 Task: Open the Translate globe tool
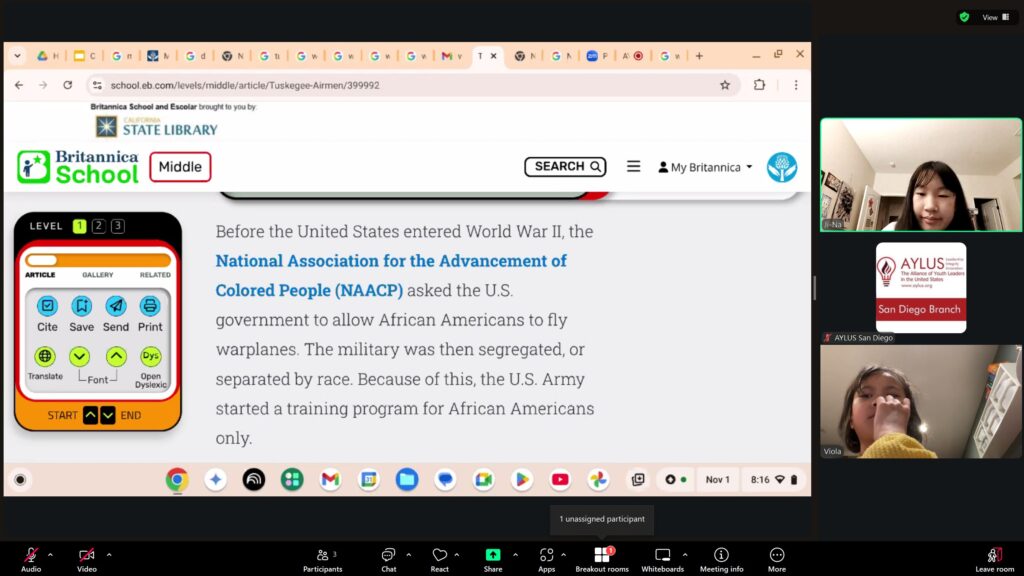click(x=45, y=357)
